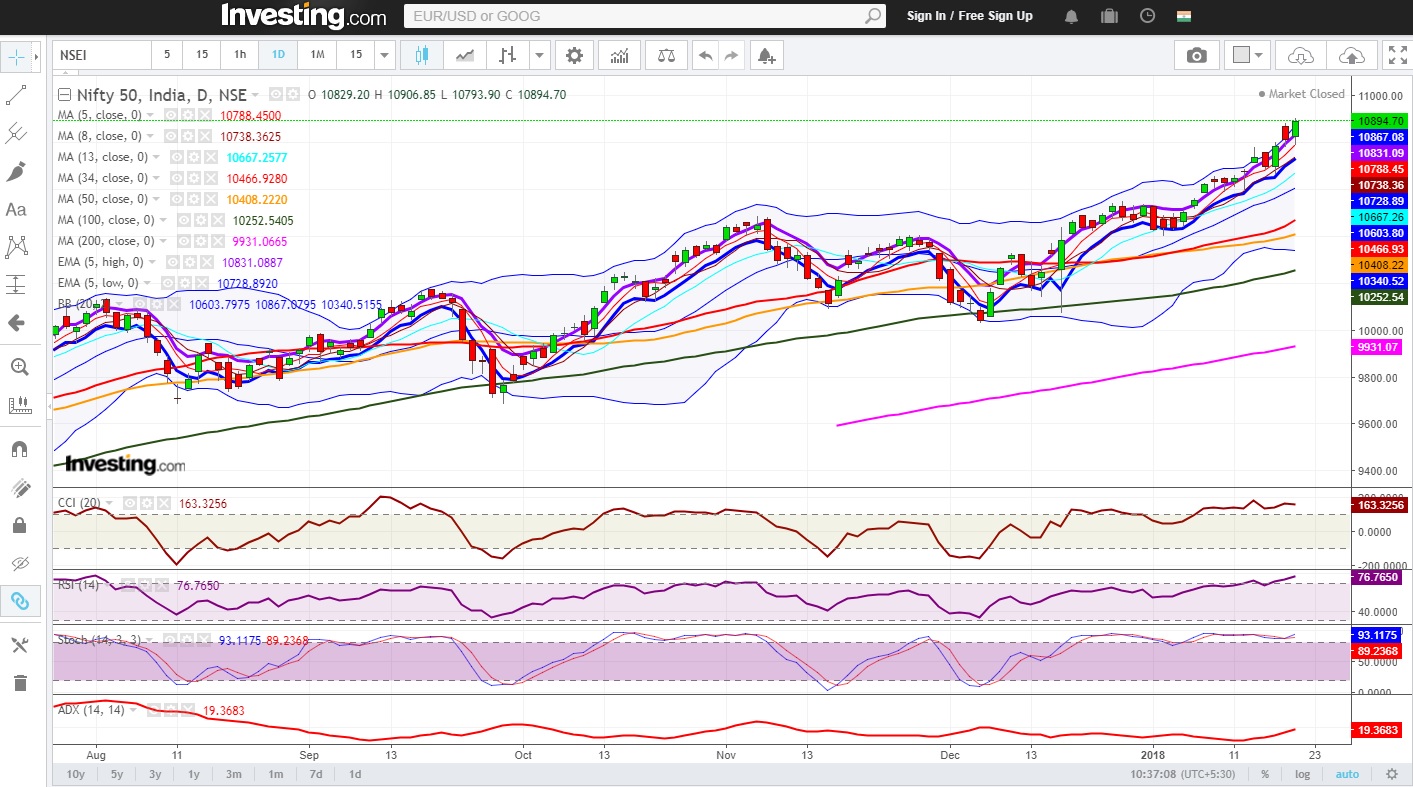Hide the MA (200, close, 0) indicator
Viewport: 1413px width, 787px height.
pyautogui.click(x=182, y=241)
